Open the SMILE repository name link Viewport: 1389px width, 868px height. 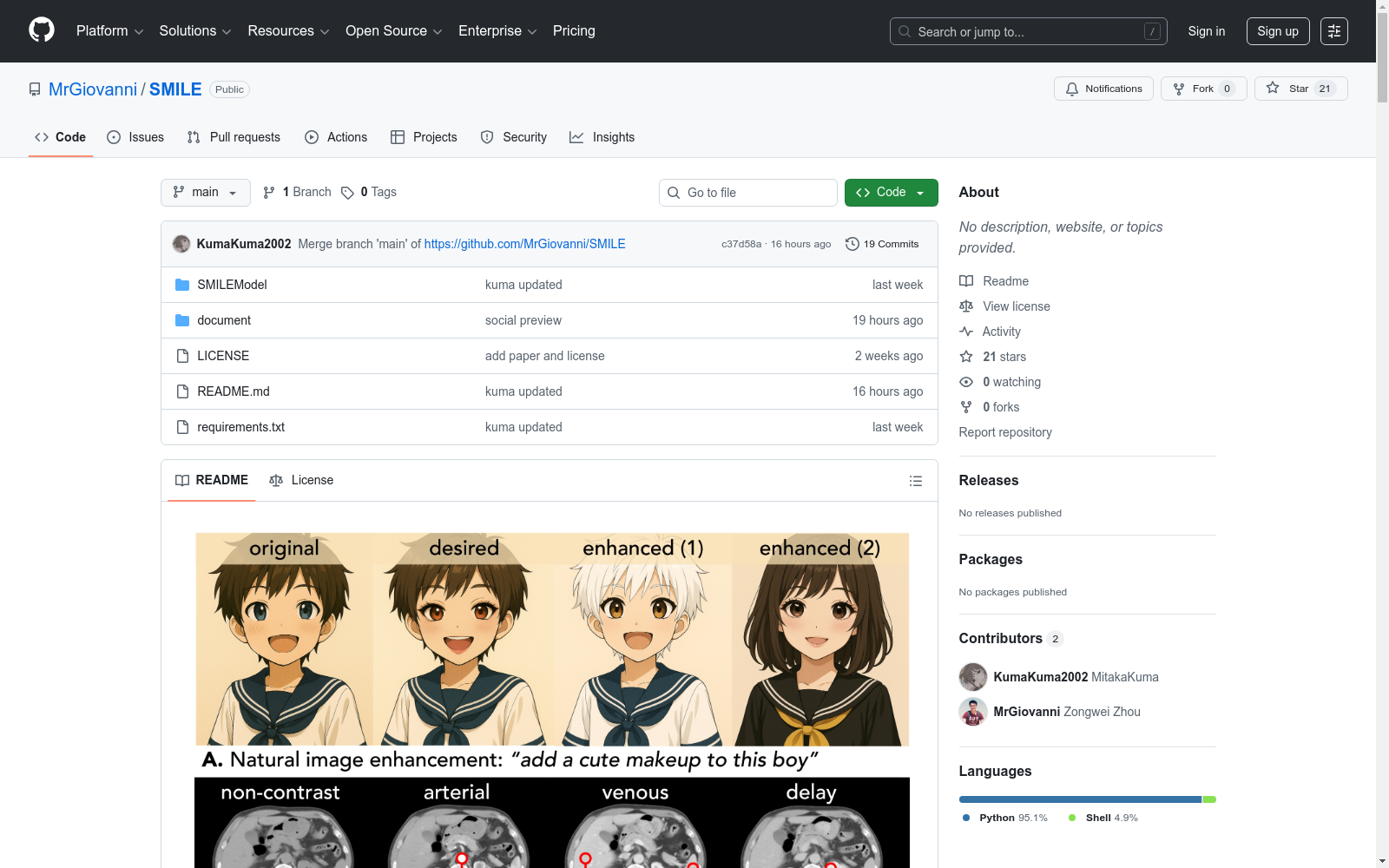pos(175,89)
